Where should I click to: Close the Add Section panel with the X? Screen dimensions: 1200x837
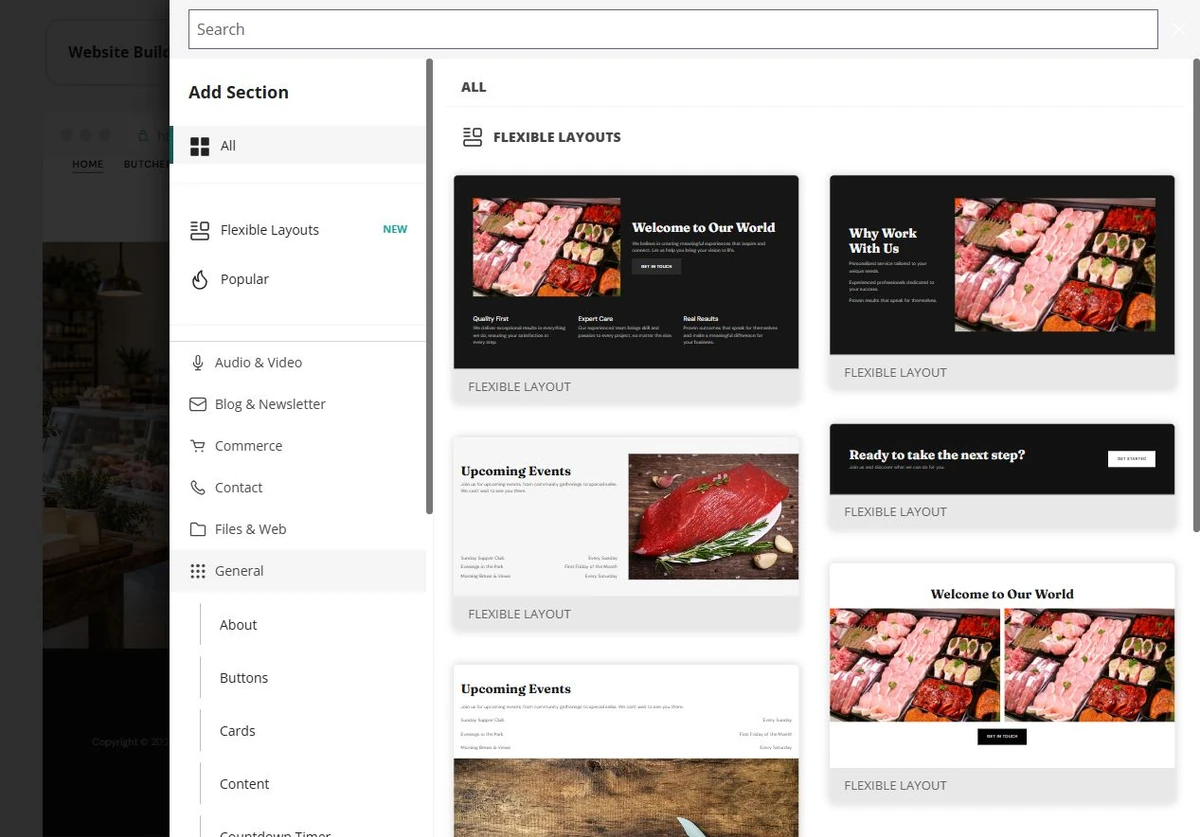tap(1178, 30)
